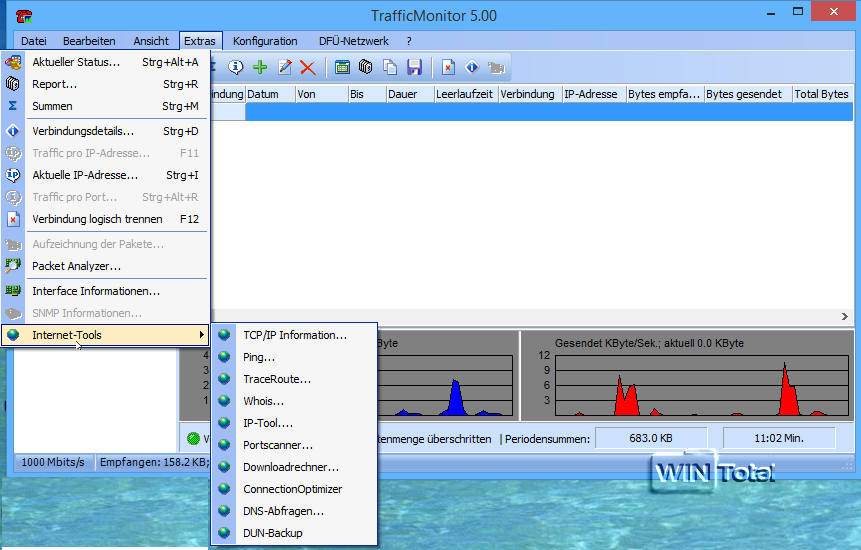
Task: Choose Packet Analyzer... in Extras menu
Action: pyautogui.click(x=76, y=266)
